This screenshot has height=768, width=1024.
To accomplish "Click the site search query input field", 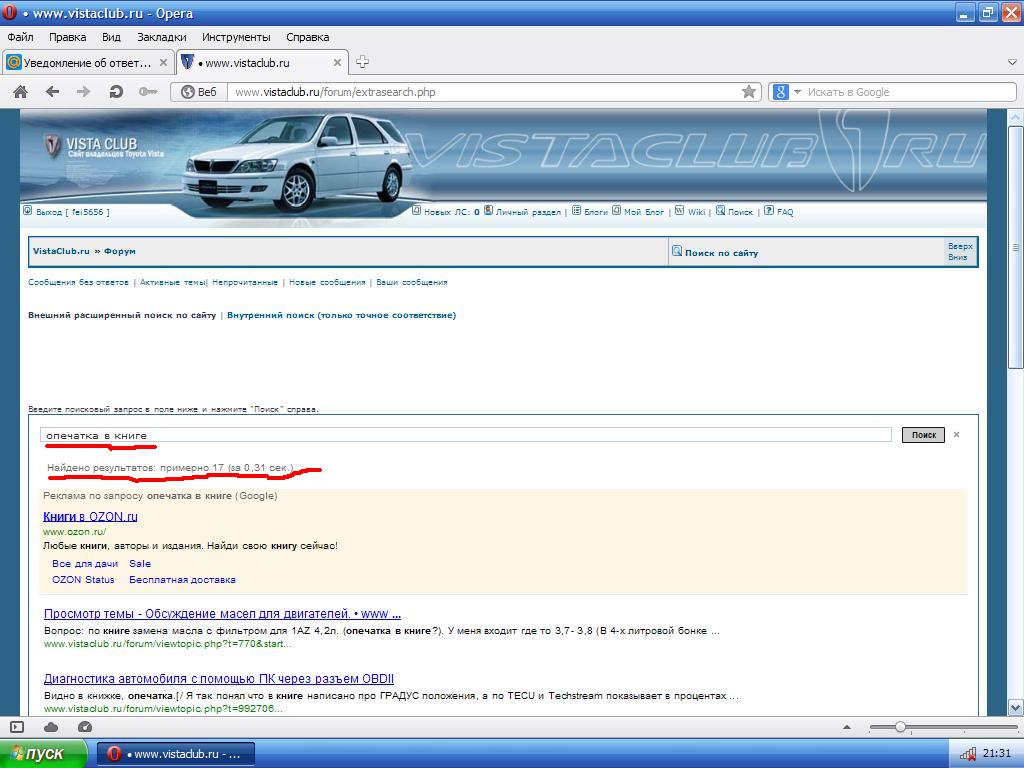I will (x=466, y=435).
